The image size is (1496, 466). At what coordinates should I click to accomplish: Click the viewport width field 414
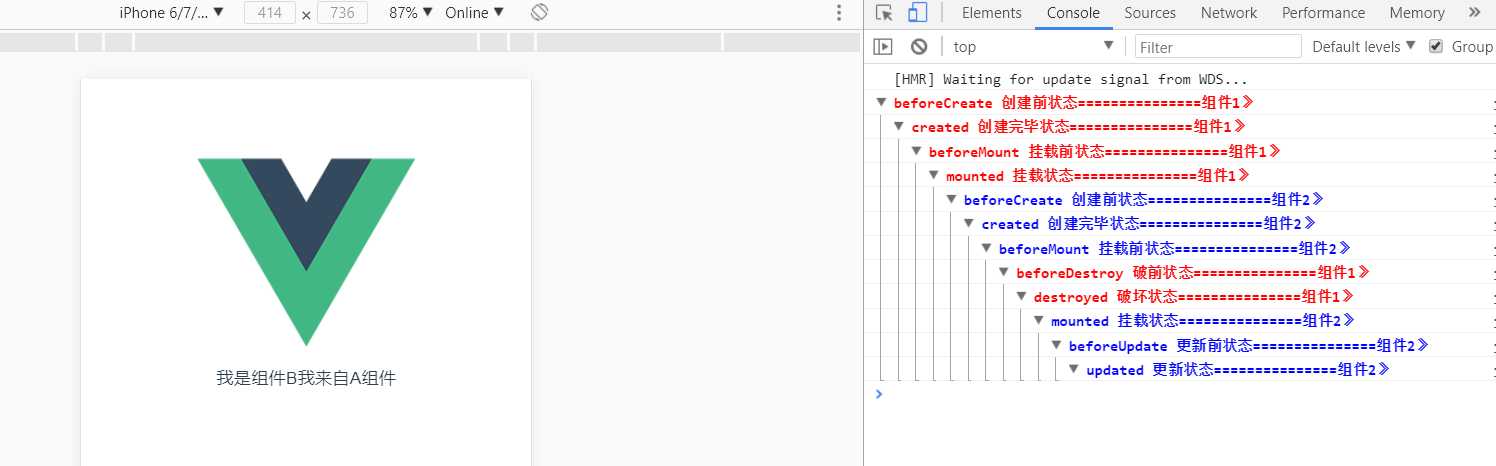(x=269, y=13)
